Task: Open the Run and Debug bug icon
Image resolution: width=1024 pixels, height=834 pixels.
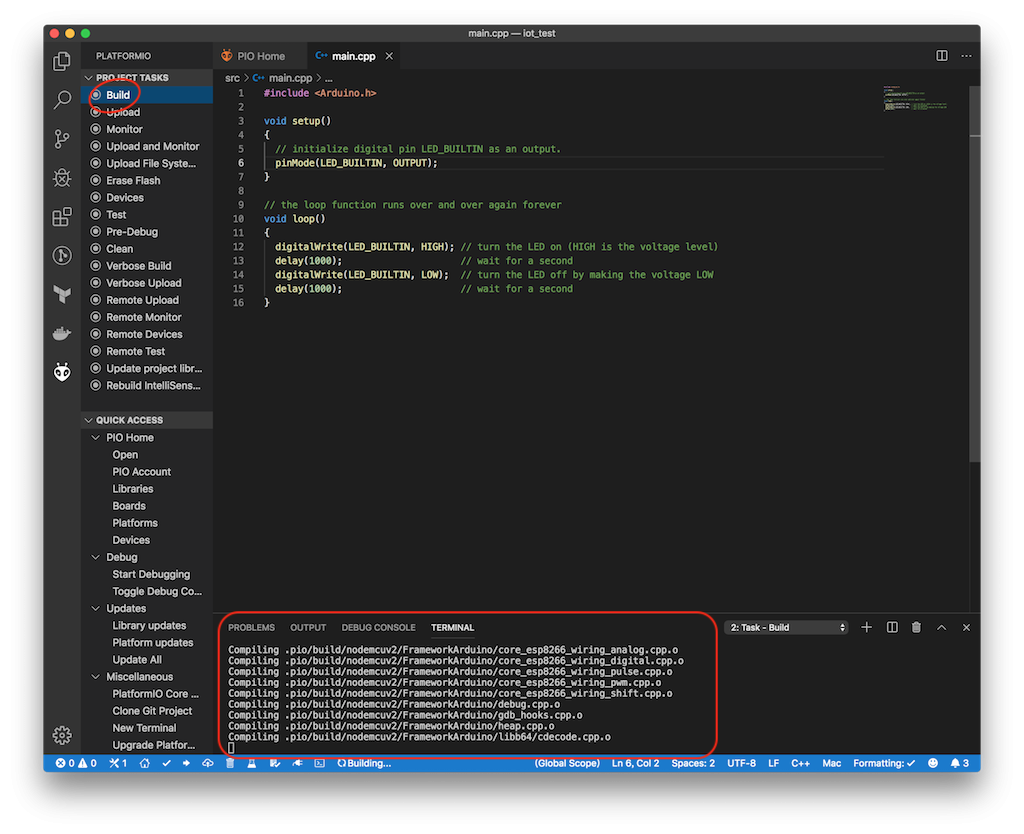Action: pos(62,178)
